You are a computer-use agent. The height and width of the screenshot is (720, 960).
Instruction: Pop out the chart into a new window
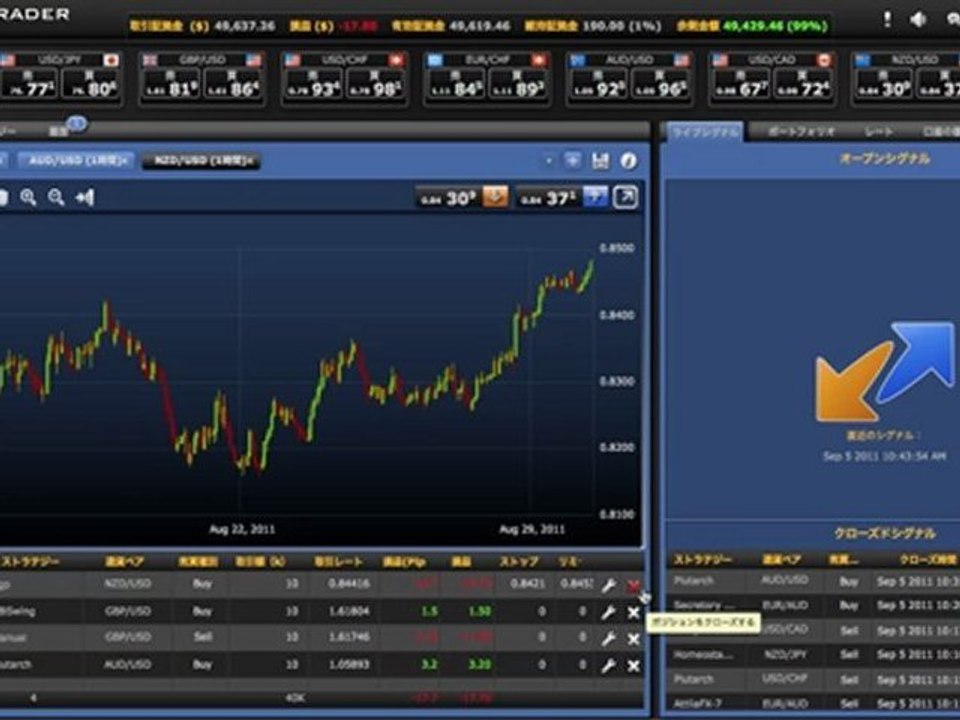pyautogui.click(x=625, y=197)
